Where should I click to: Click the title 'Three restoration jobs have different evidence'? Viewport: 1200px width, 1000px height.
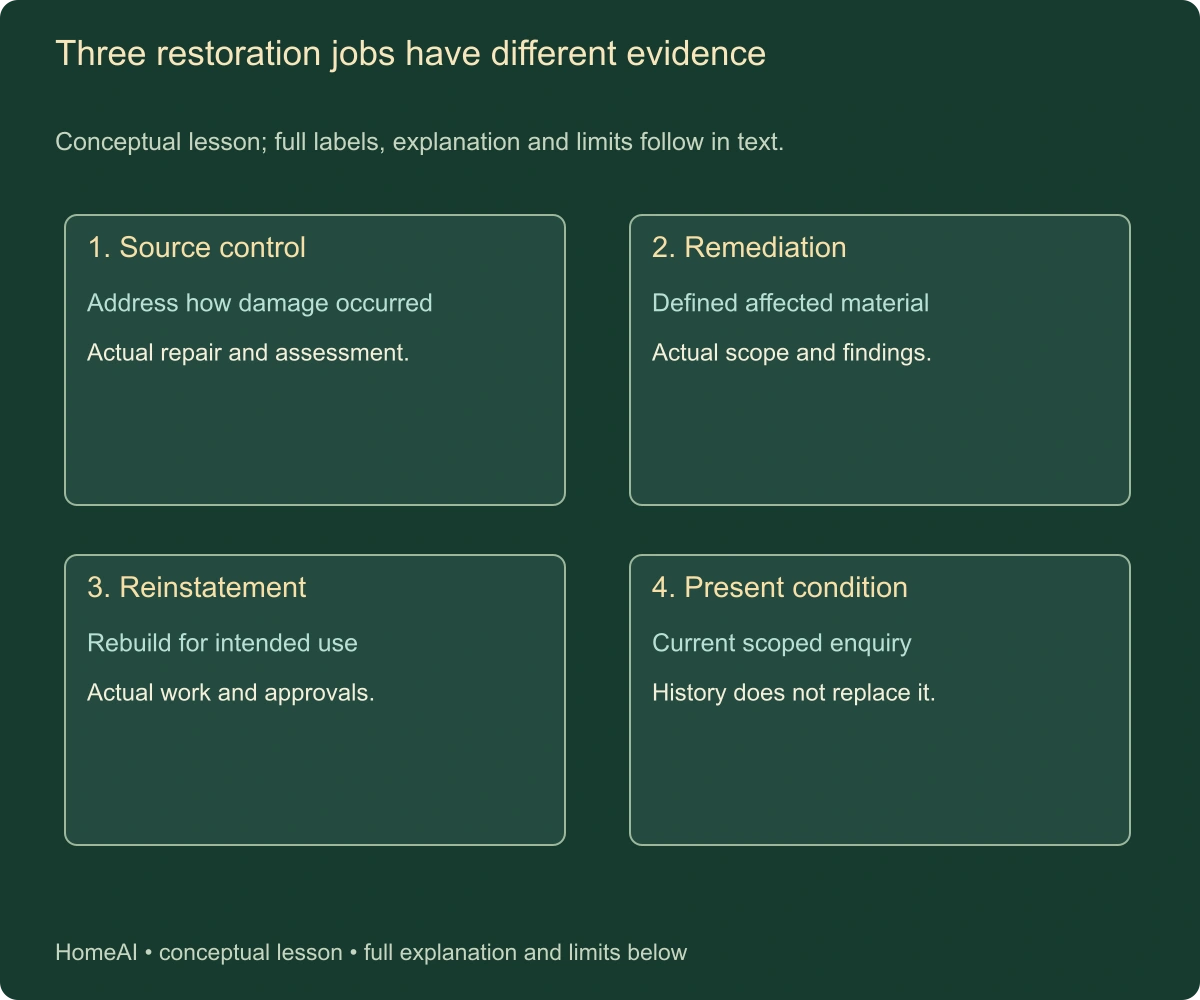[410, 54]
